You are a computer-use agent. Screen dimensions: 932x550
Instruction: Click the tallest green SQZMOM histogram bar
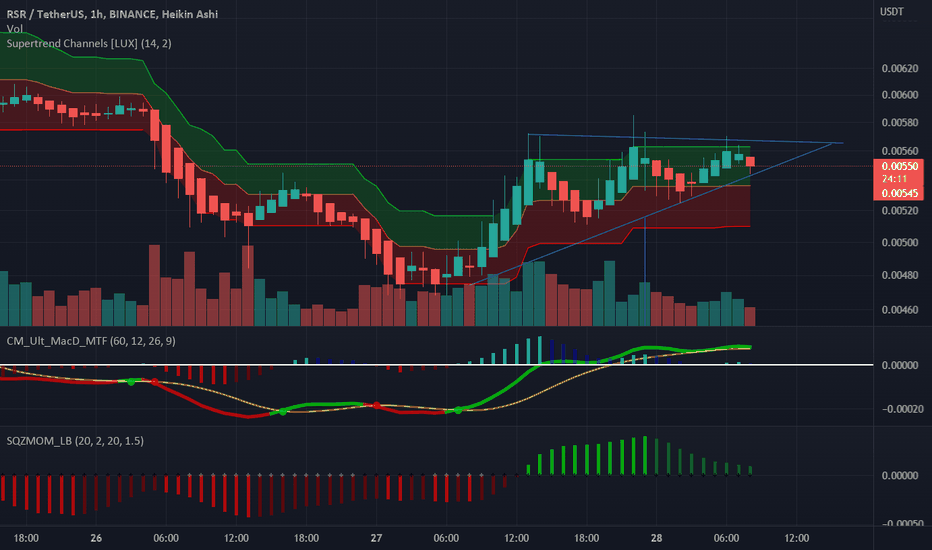645,455
